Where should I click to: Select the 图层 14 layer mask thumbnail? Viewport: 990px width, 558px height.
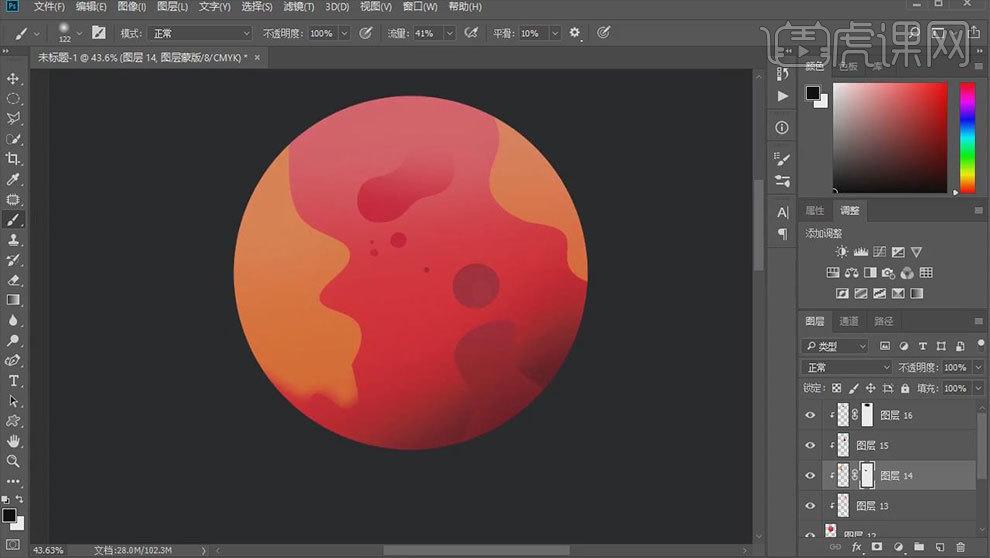pos(867,476)
